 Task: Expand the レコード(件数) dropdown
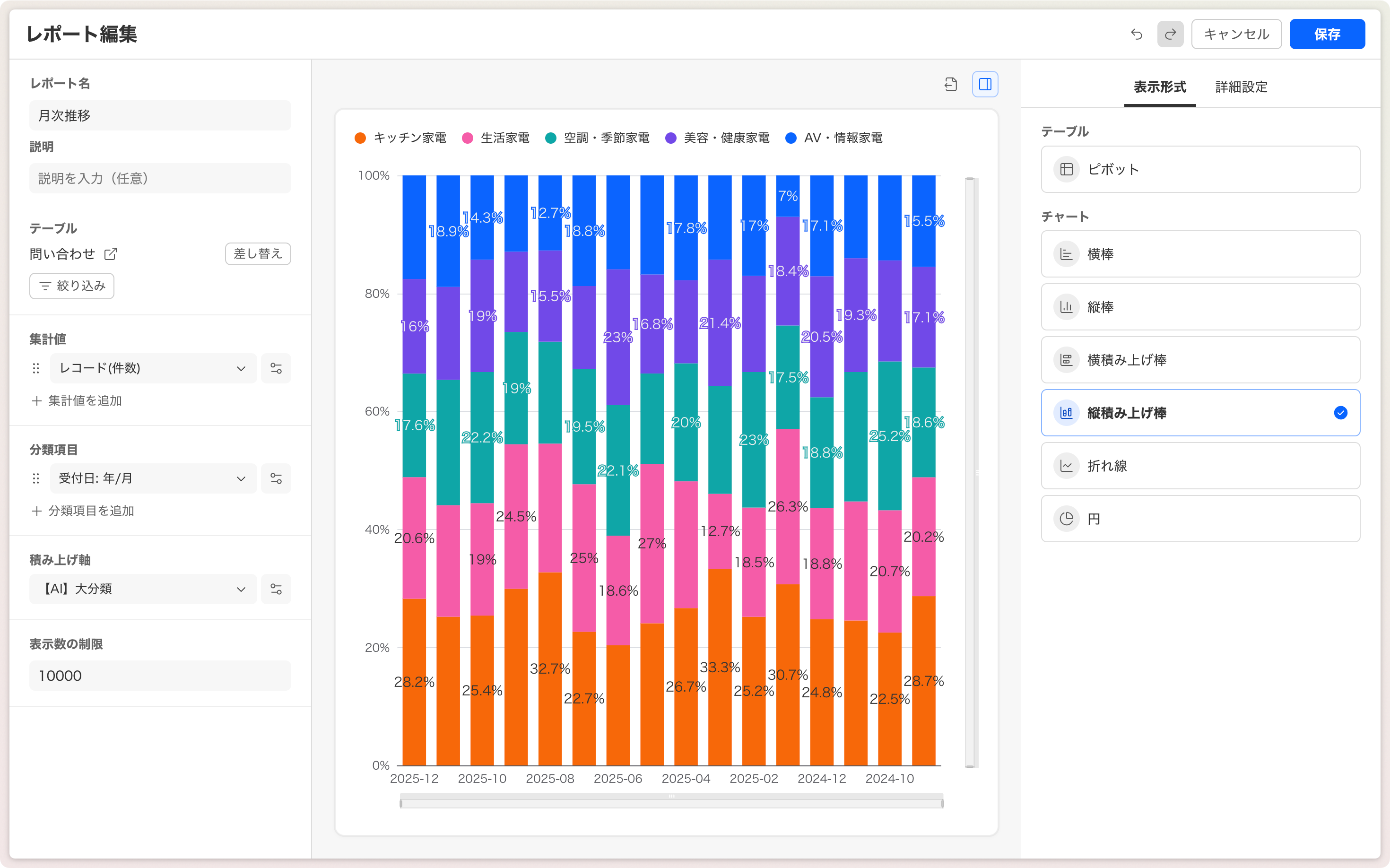153,369
